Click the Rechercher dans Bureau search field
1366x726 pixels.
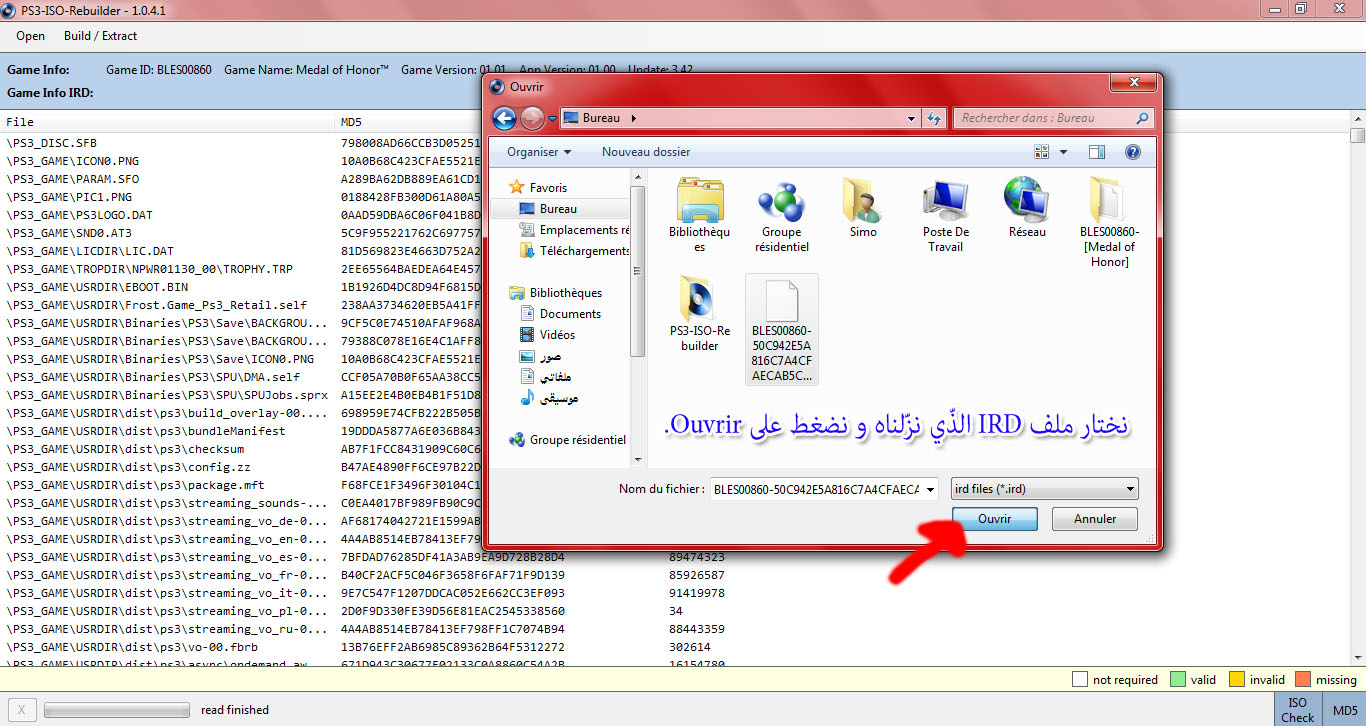pyautogui.click(x=1045, y=118)
